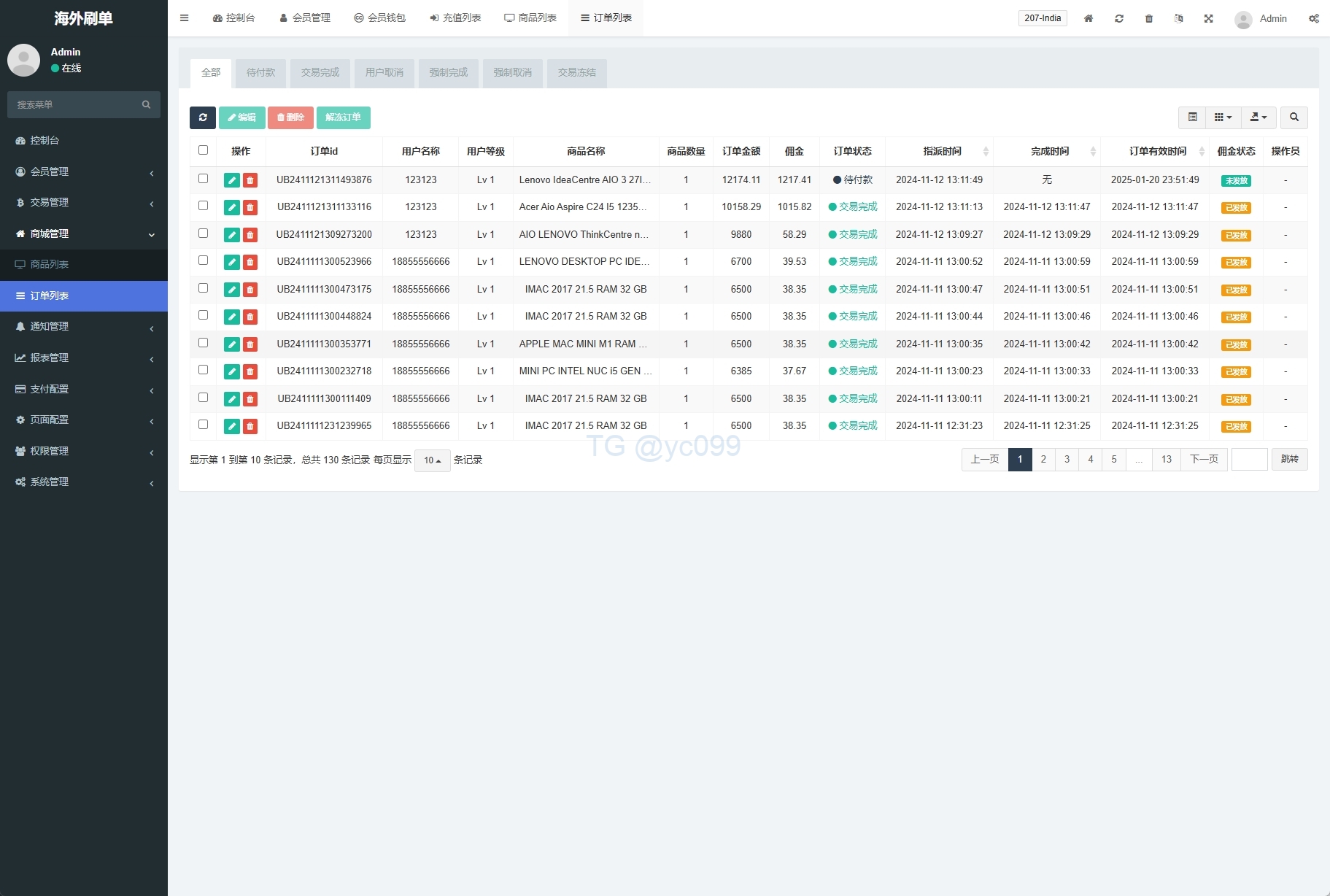This screenshot has height=896, width=1330.
Task: Expand 会员管理 in the sidebar
Action: [84, 171]
